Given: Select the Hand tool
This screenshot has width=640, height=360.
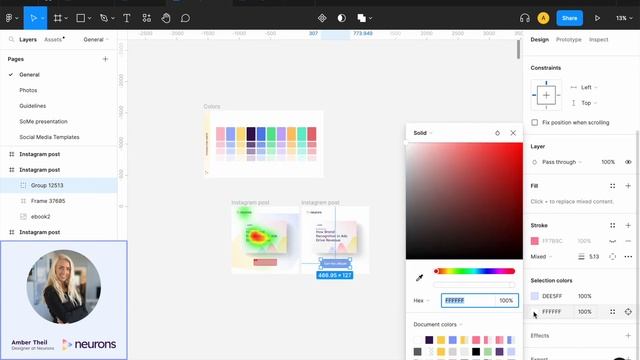Looking at the screenshot, I should tap(166, 18).
